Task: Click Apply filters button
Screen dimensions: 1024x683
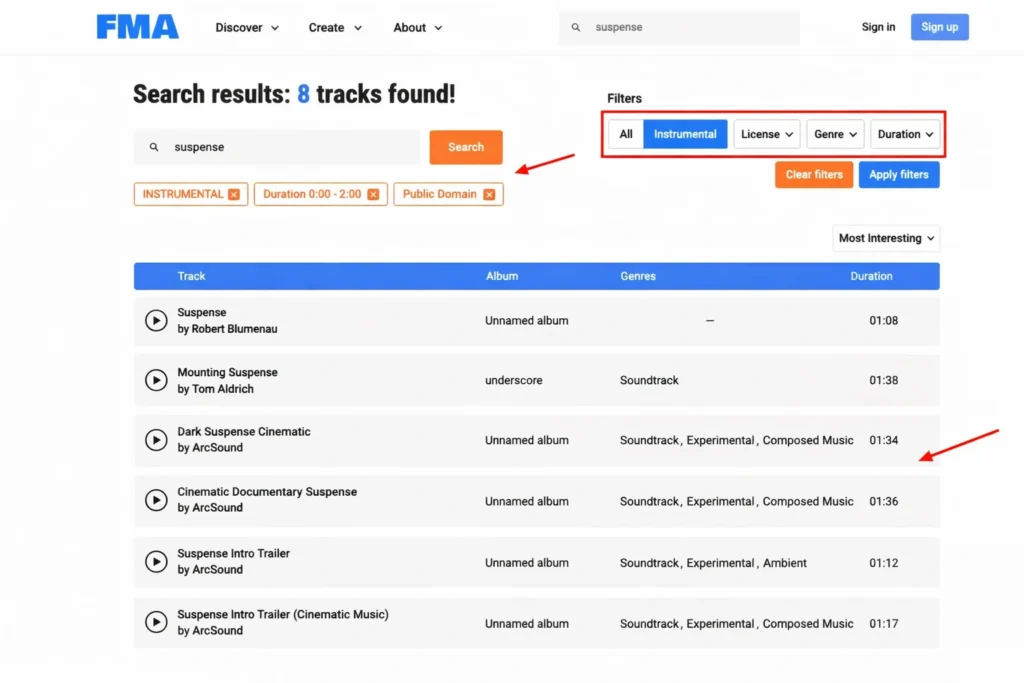Action: click(x=898, y=175)
